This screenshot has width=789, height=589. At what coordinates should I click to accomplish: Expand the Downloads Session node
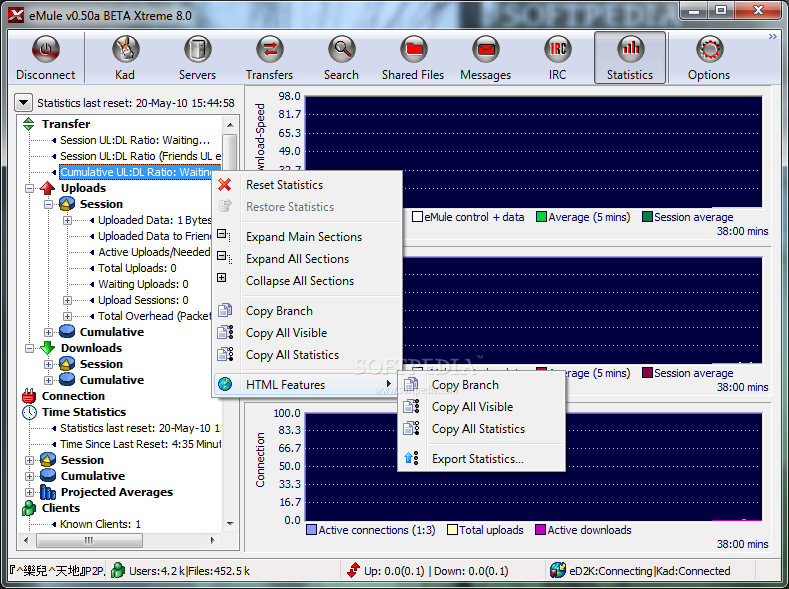click(x=48, y=364)
